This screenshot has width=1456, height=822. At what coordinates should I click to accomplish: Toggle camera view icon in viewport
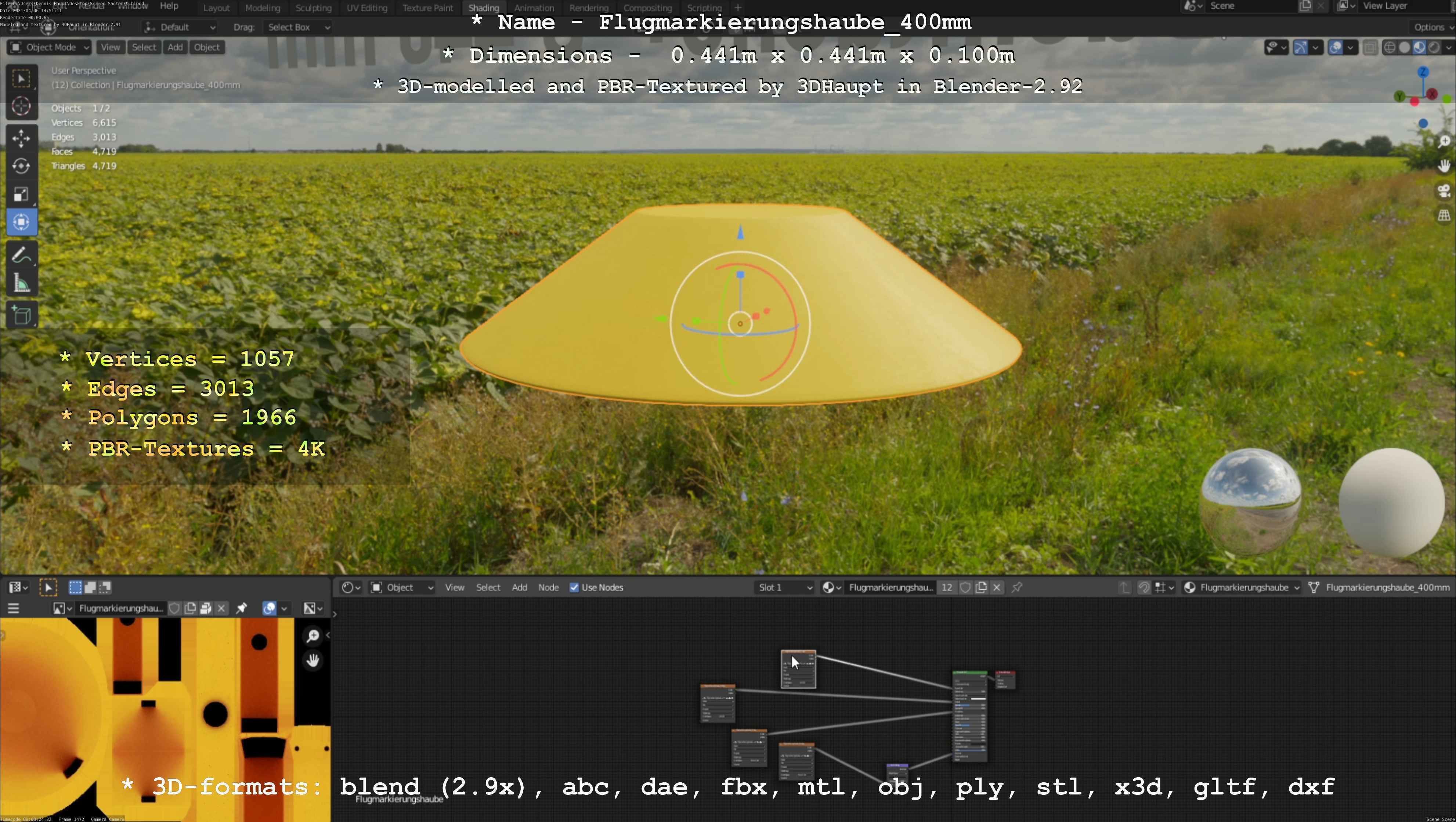click(x=1445, y=191)
